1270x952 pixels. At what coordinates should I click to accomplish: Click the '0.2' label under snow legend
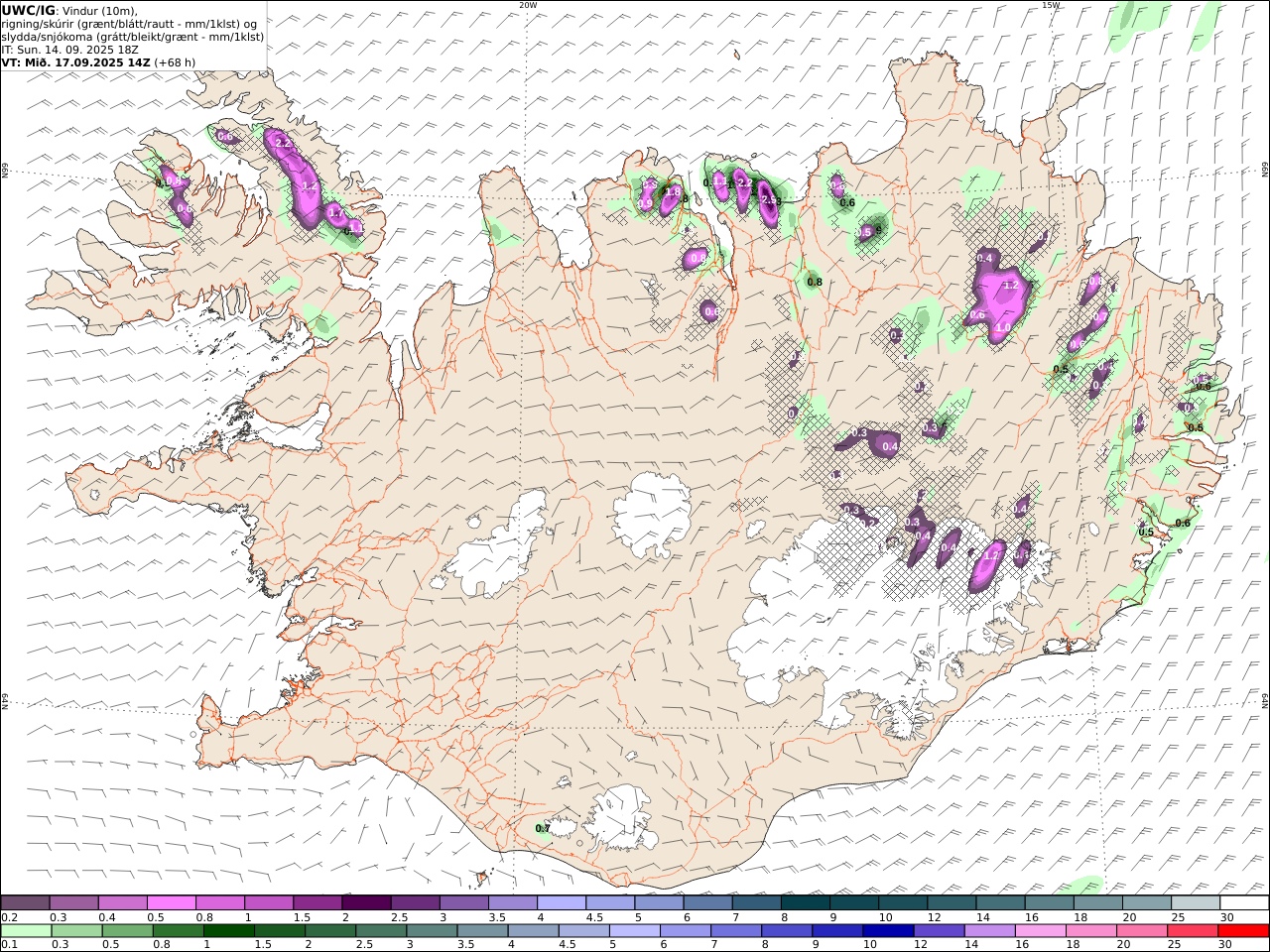click(9, 917)
